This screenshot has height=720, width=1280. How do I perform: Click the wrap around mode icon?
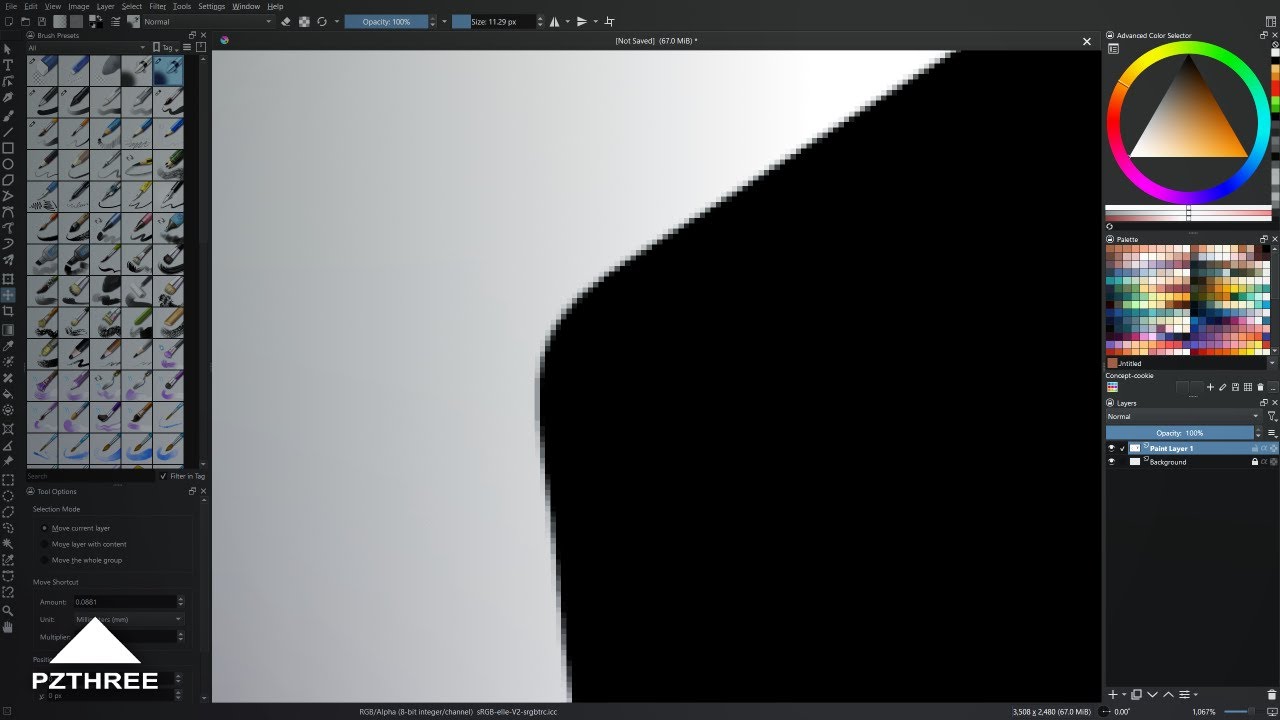point(610,21)
